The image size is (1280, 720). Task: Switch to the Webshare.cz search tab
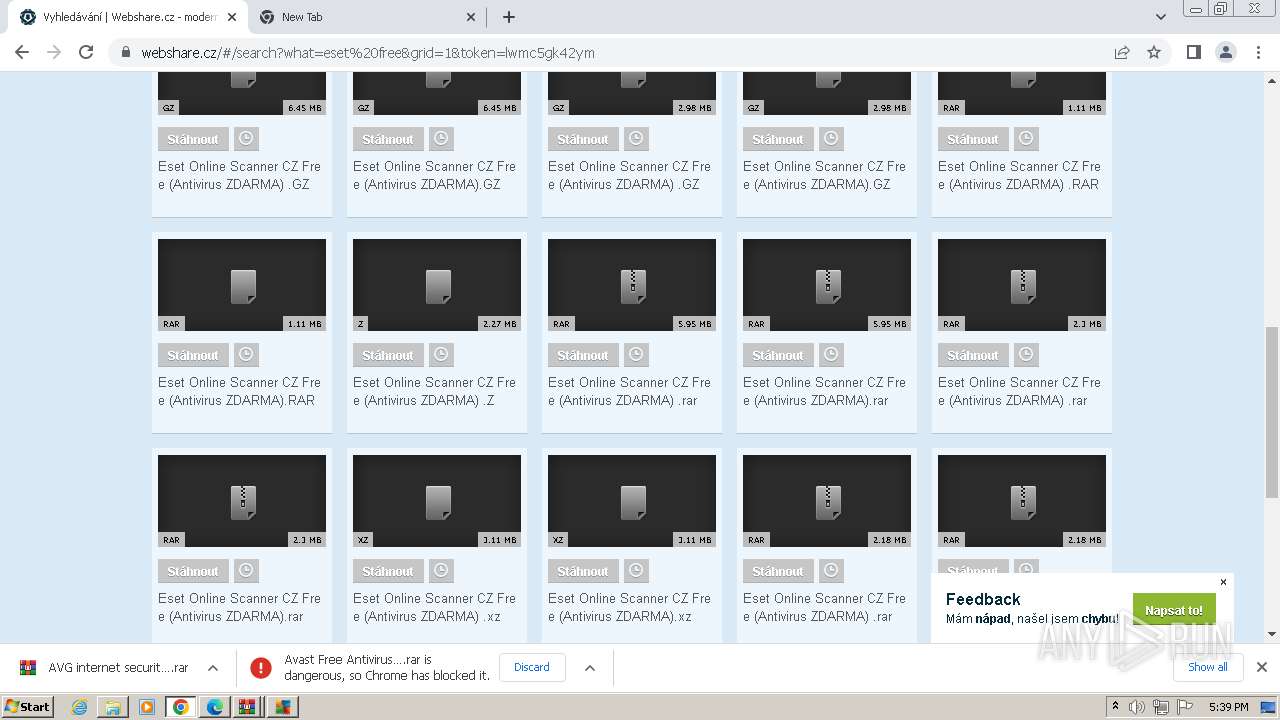point(128,17)
